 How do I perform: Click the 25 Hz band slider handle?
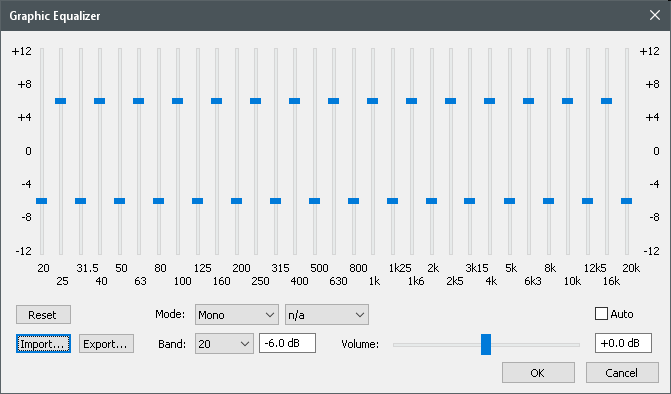(61, 101)
